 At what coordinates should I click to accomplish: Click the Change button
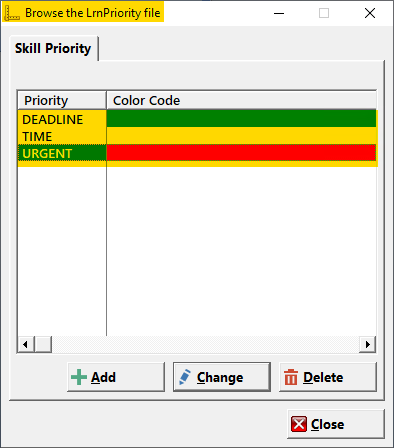222,377
